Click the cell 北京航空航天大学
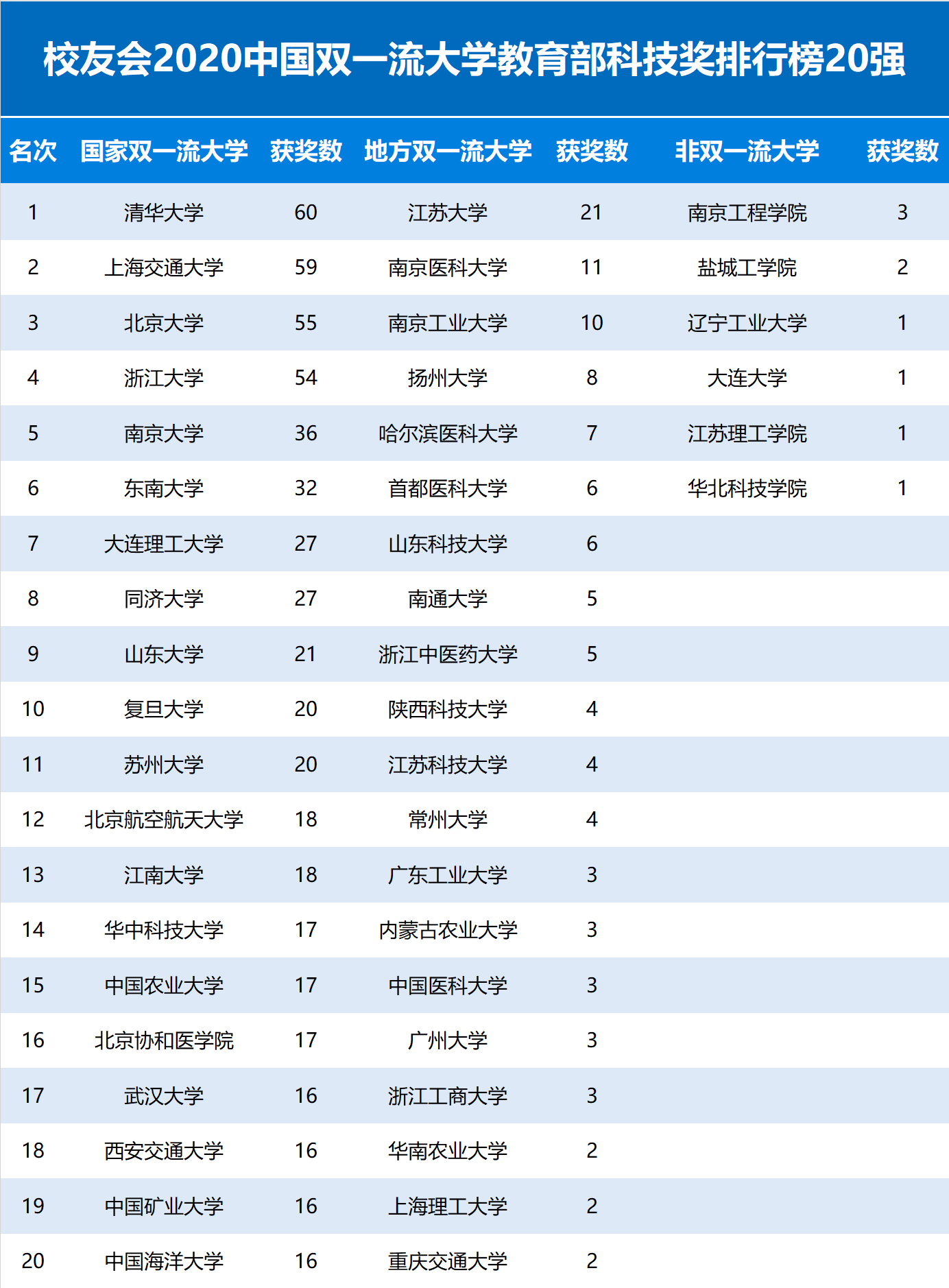The height and width of the screenshot is (1288, 949). pos(164,820)
